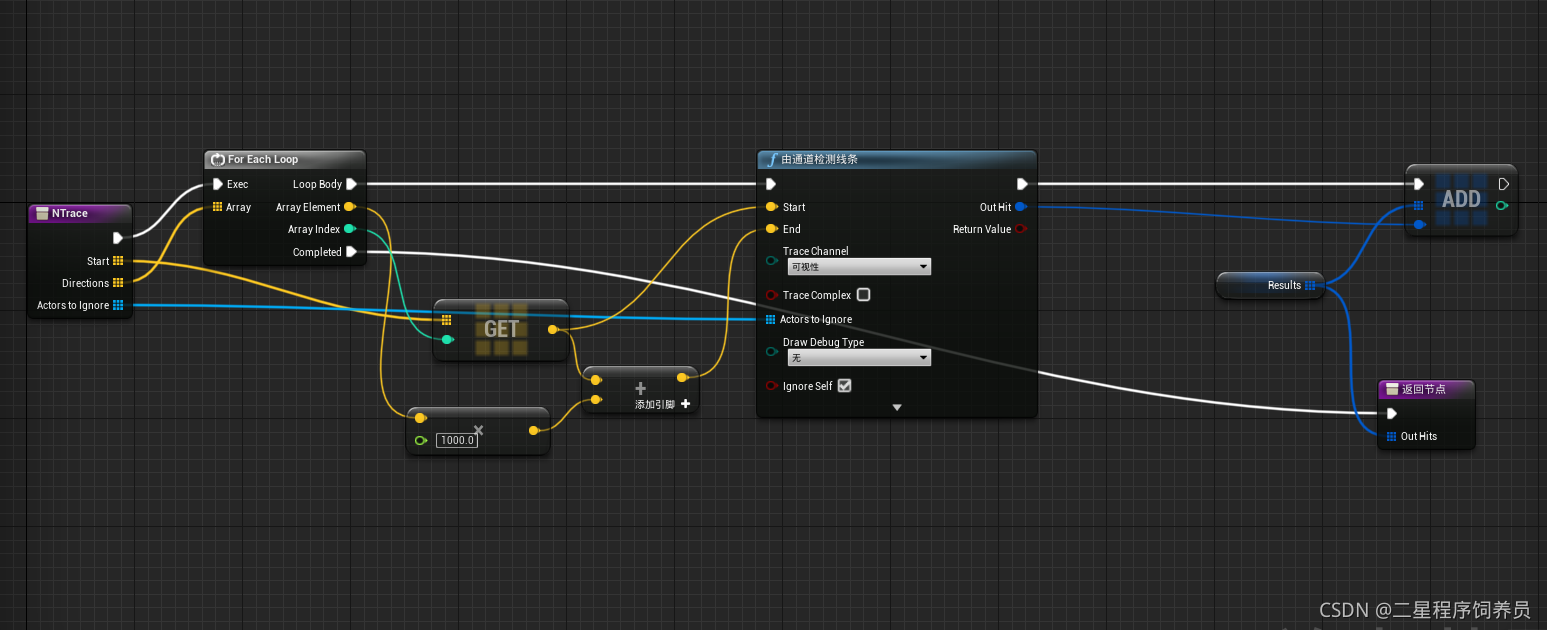Viewport: 1547px width, 630px height.
Task: Click the Loop Body execution output pin
Action: (351, 184)
